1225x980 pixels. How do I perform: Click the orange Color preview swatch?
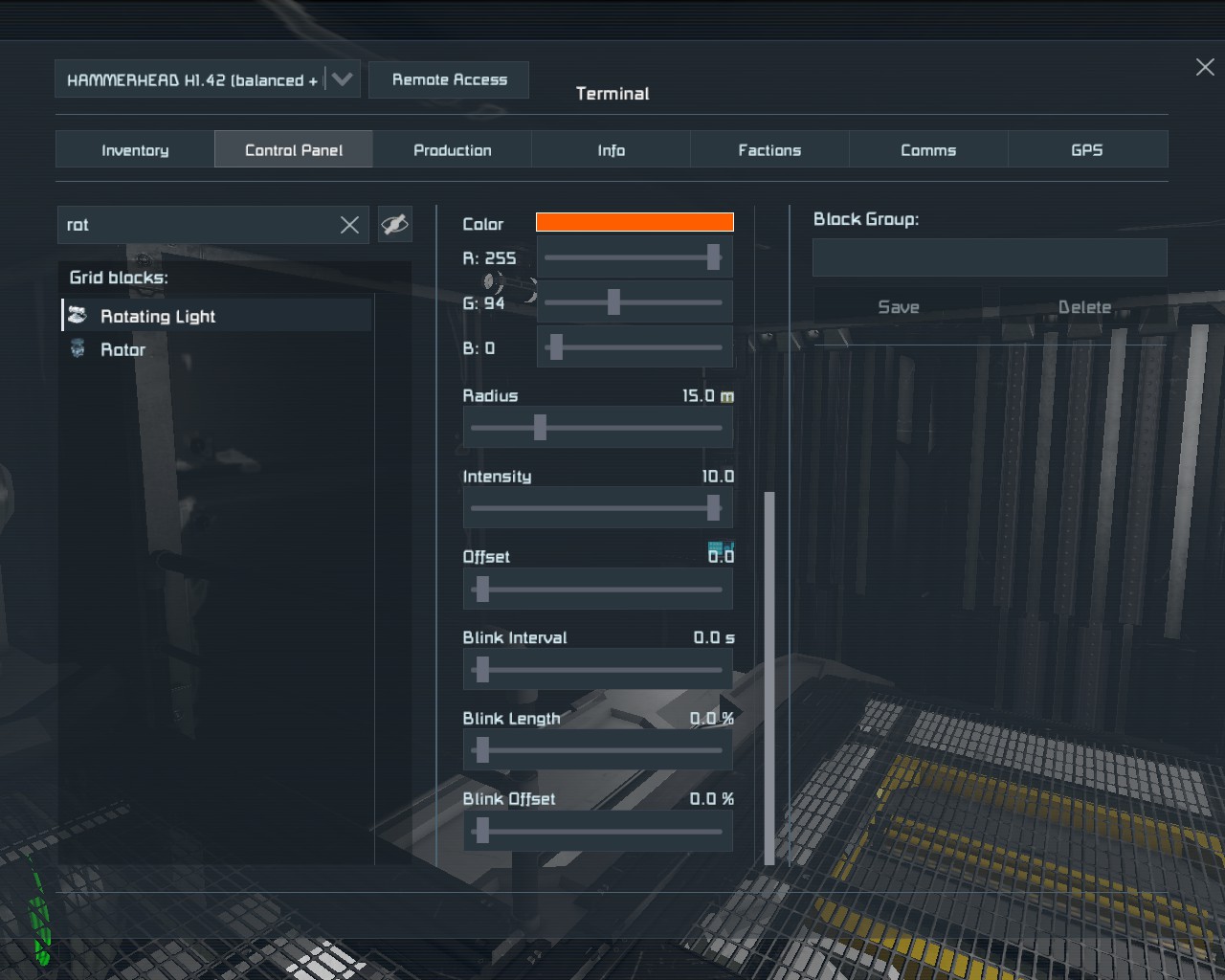coord(635,222)
